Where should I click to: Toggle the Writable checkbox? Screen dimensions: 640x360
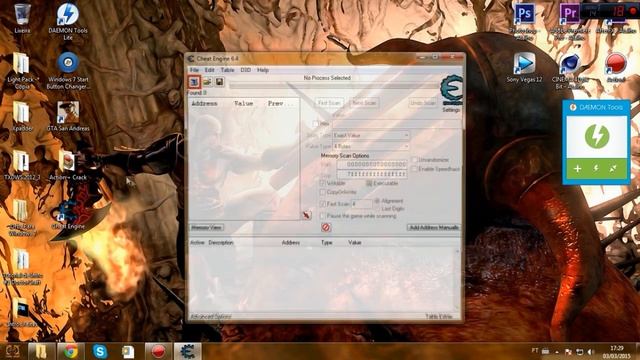(323, 183)
